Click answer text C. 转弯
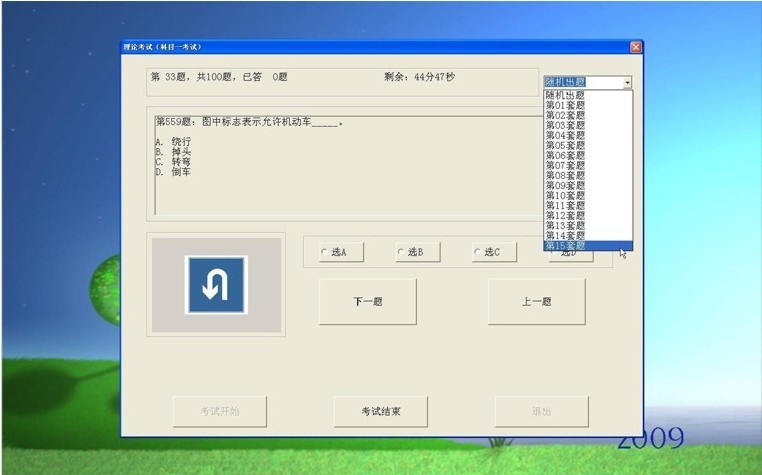 click(173, 161)
